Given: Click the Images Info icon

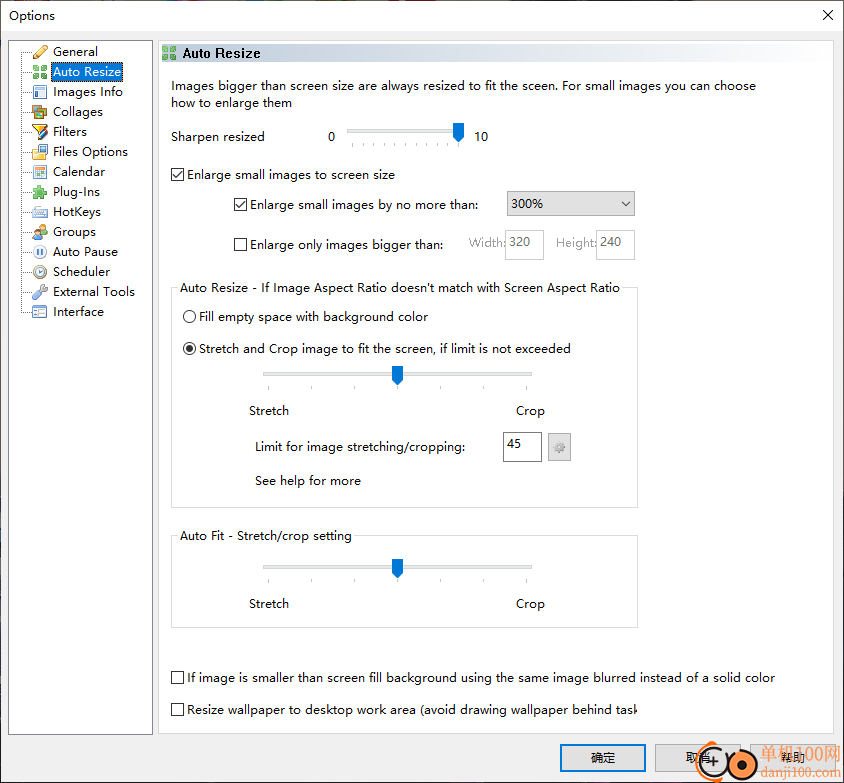Looking at the screenshot, I should point(40,92).
